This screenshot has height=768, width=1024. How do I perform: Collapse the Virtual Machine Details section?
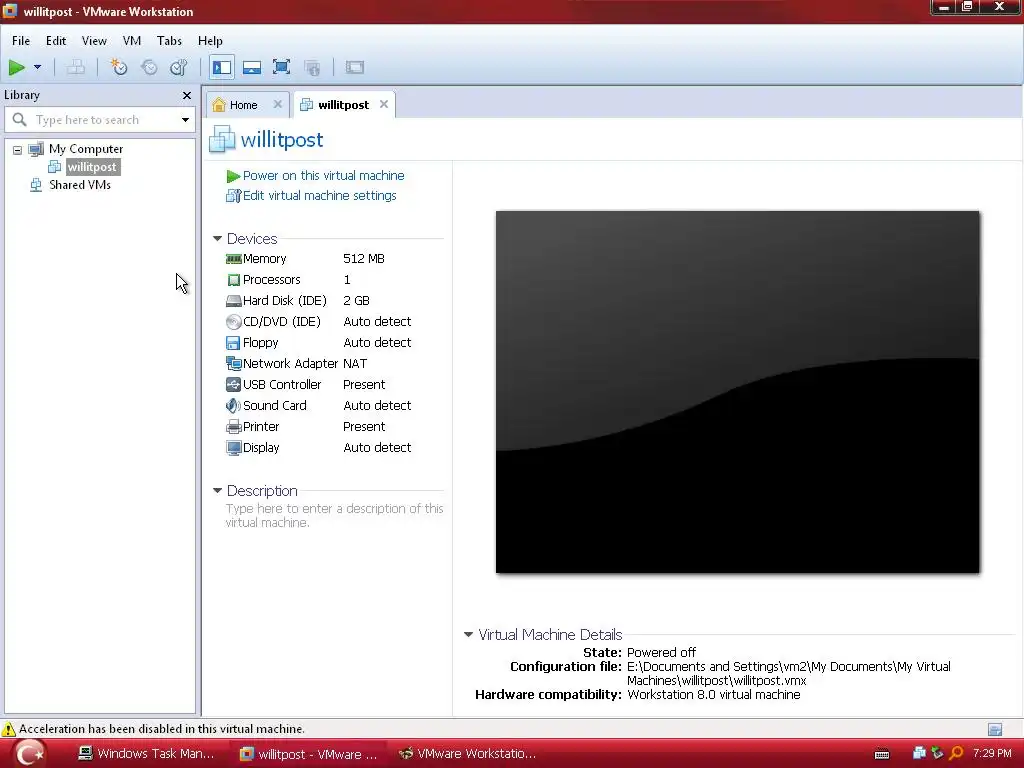pos(468,635)
